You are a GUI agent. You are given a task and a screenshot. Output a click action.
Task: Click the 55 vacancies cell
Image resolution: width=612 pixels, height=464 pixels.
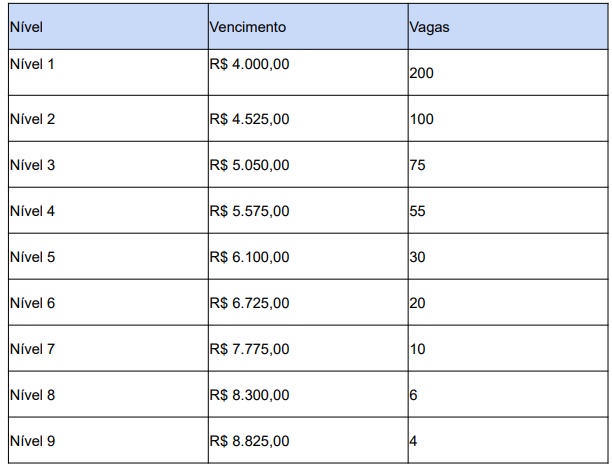pos(418,211)
